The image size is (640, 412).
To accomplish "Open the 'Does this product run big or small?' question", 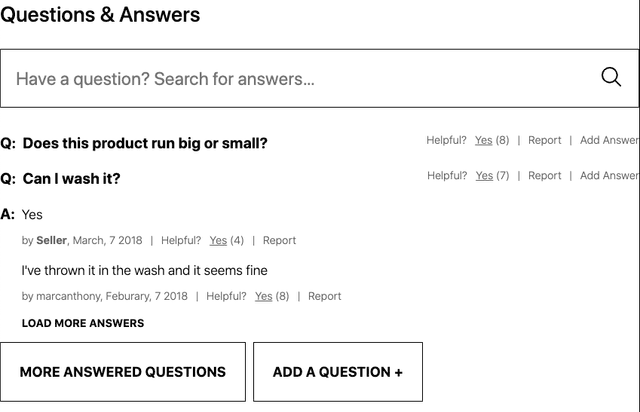I will click(145, 144).
